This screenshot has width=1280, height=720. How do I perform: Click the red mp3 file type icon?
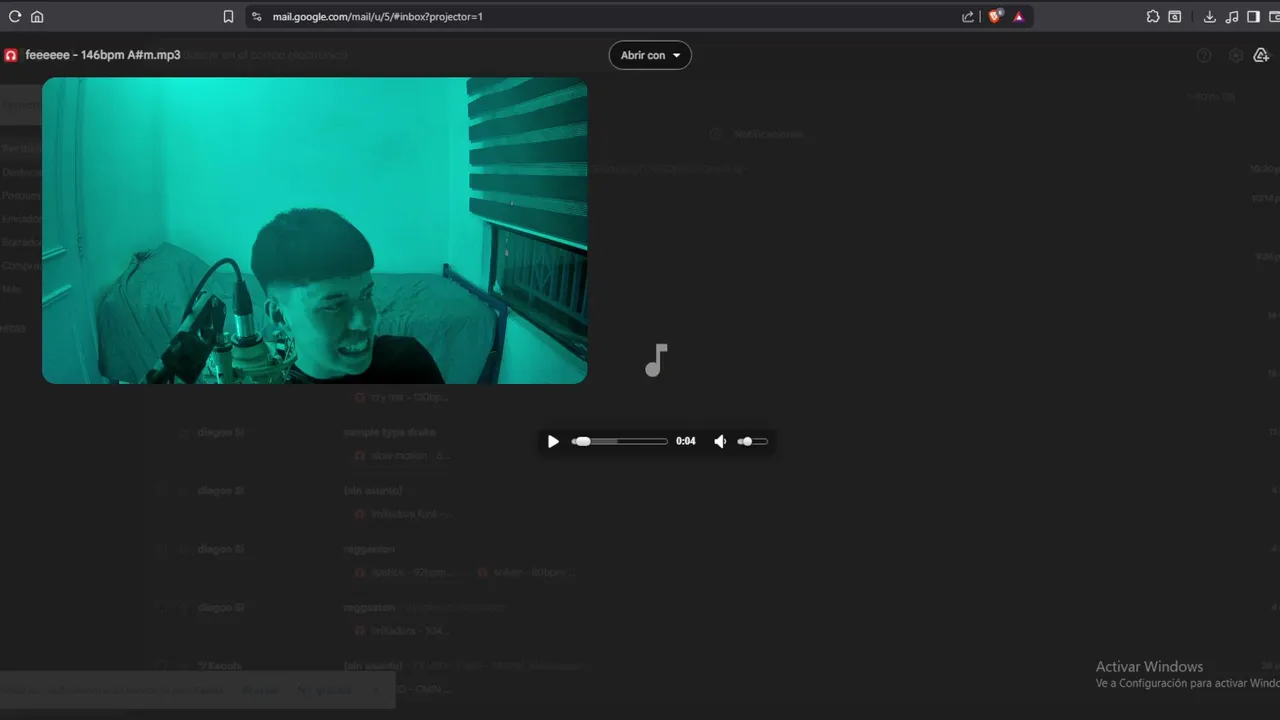pos(11,55)
